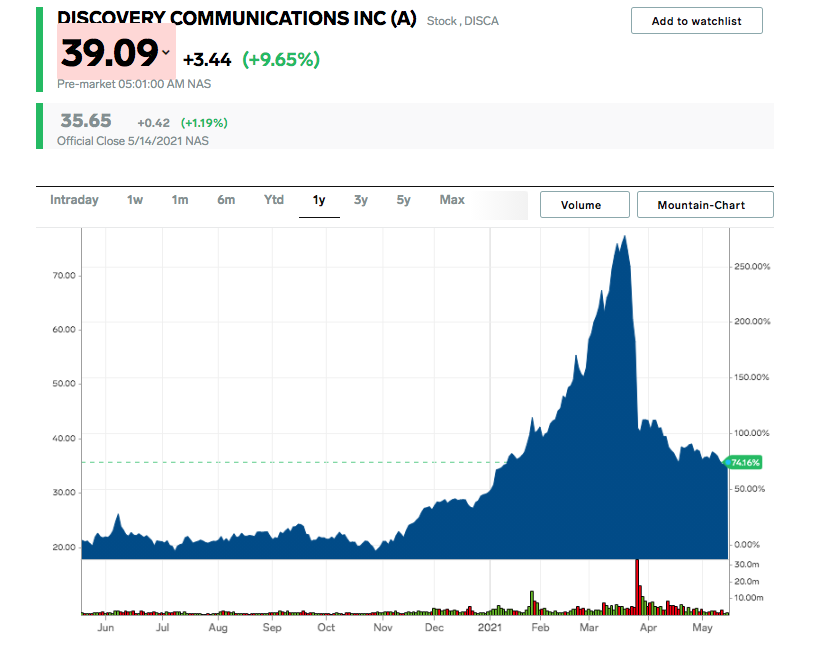Screen dimensions: 833x648
Task: Click the May month label
Action: [702, 628]
